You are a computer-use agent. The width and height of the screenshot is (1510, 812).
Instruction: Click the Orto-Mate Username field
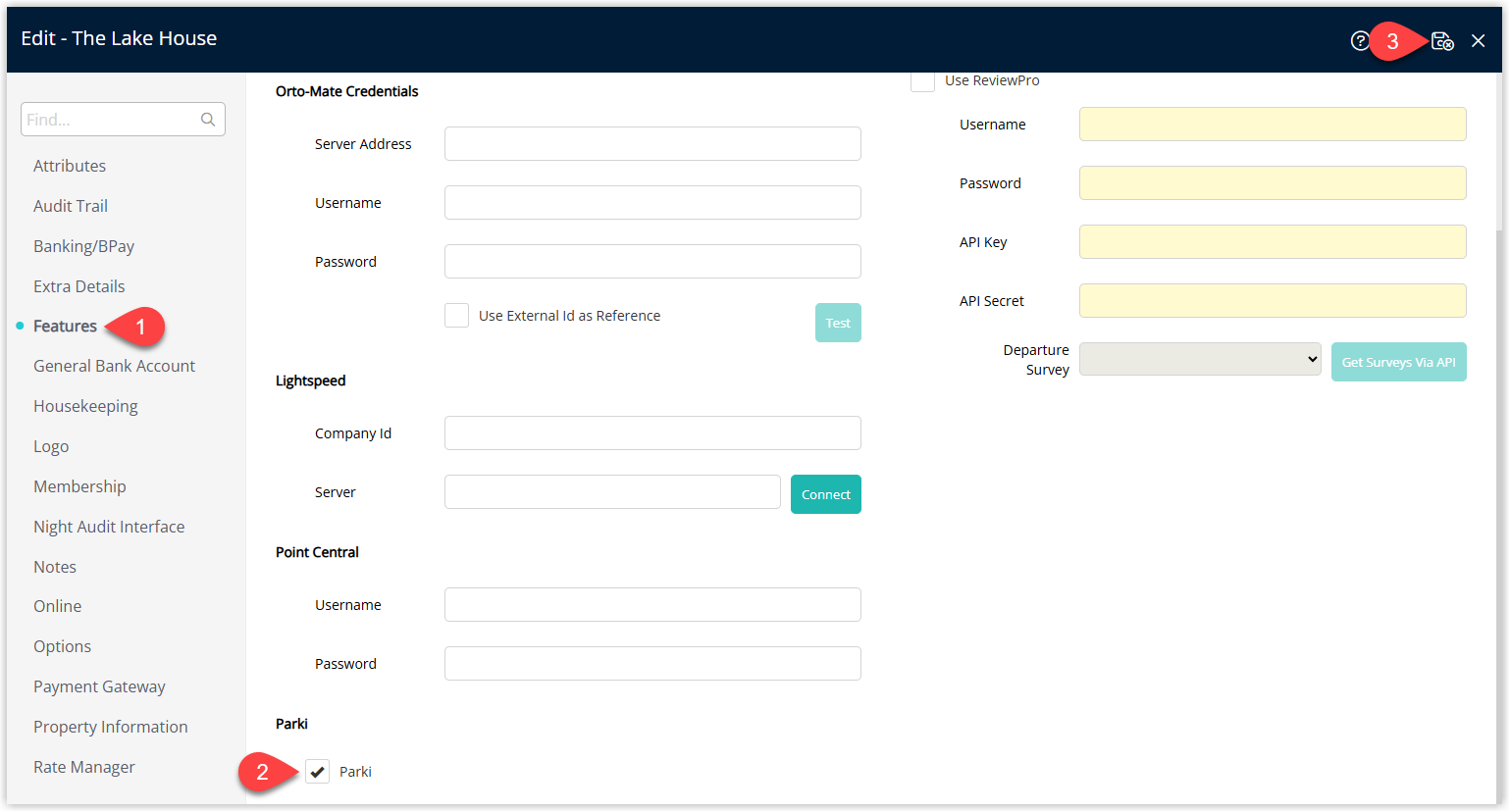click(652, 203)
